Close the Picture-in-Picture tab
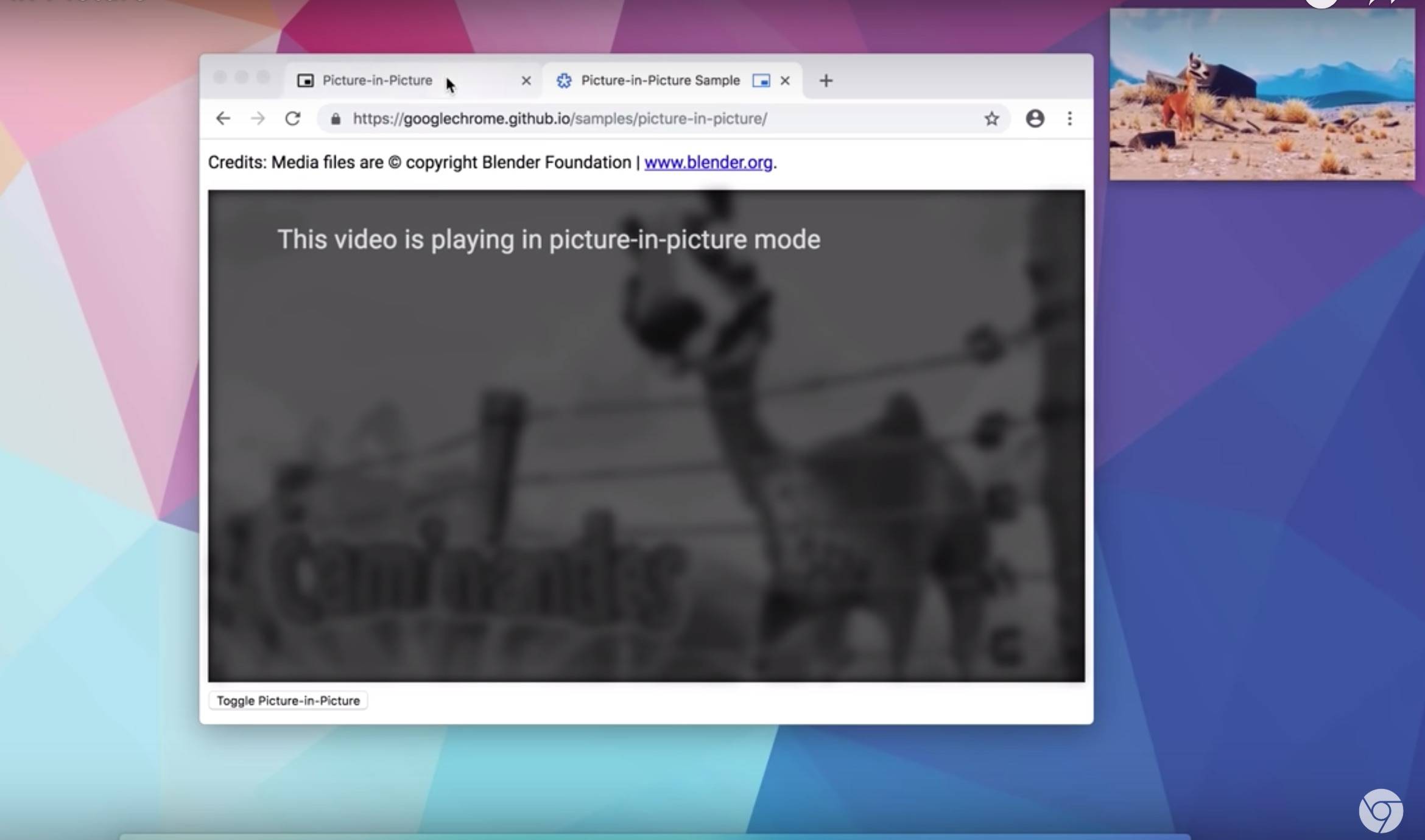1425x840 pixels. click(x=526, y=80)
